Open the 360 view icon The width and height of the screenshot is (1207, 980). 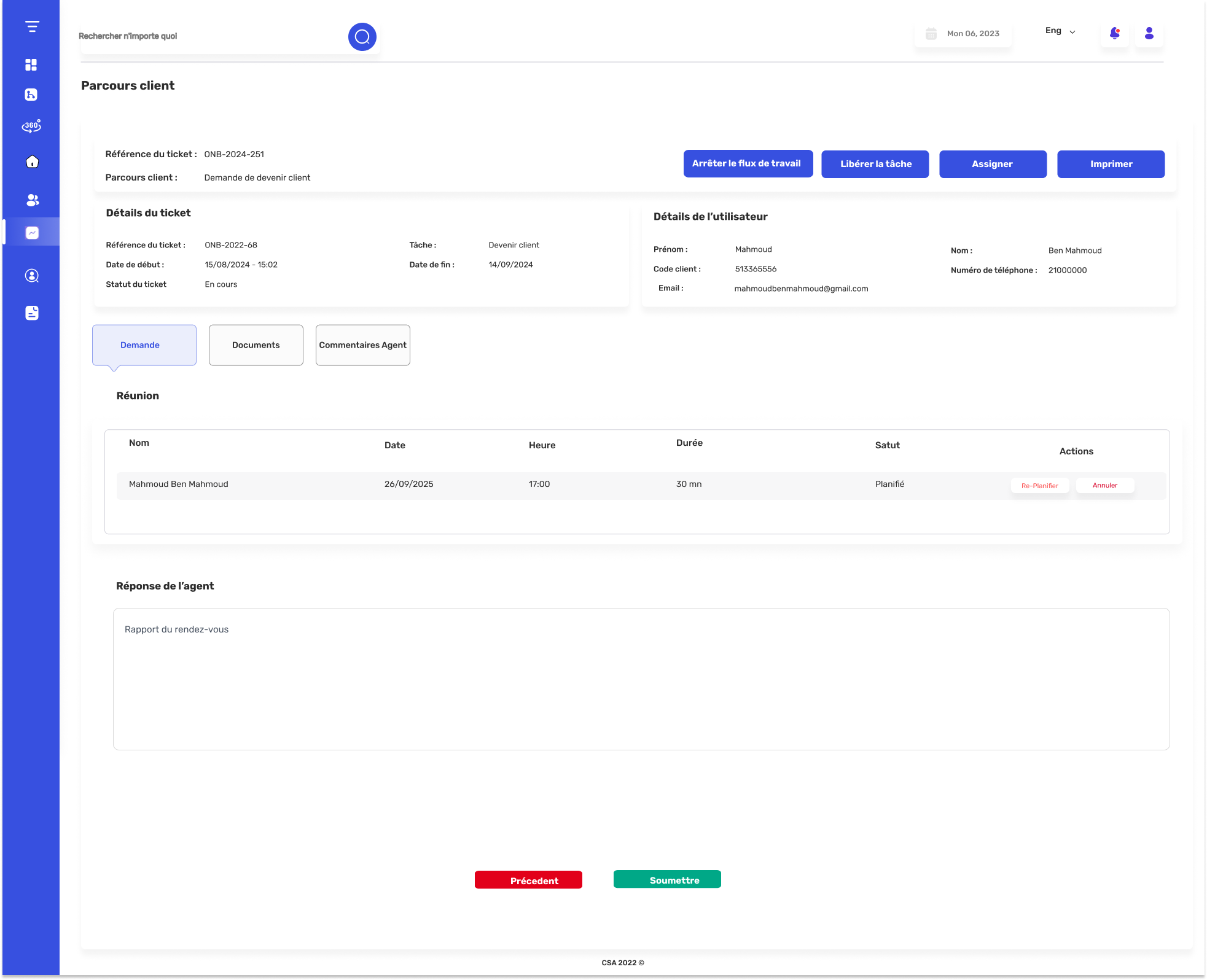coord(31,126)
